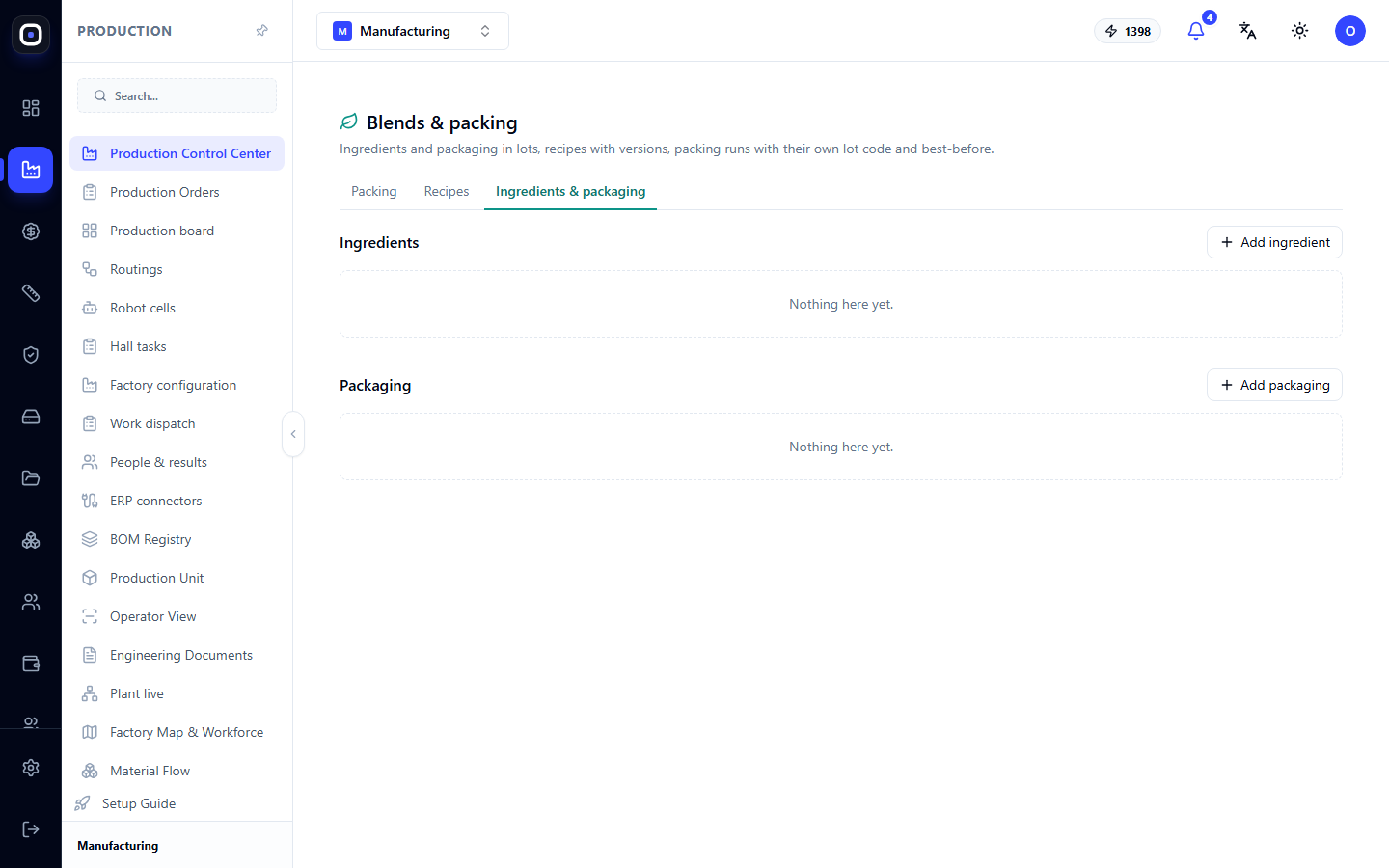This screenshot has height=868, width=1389.
Task: Open Material Flow
Action: click(x=177, y=771)
